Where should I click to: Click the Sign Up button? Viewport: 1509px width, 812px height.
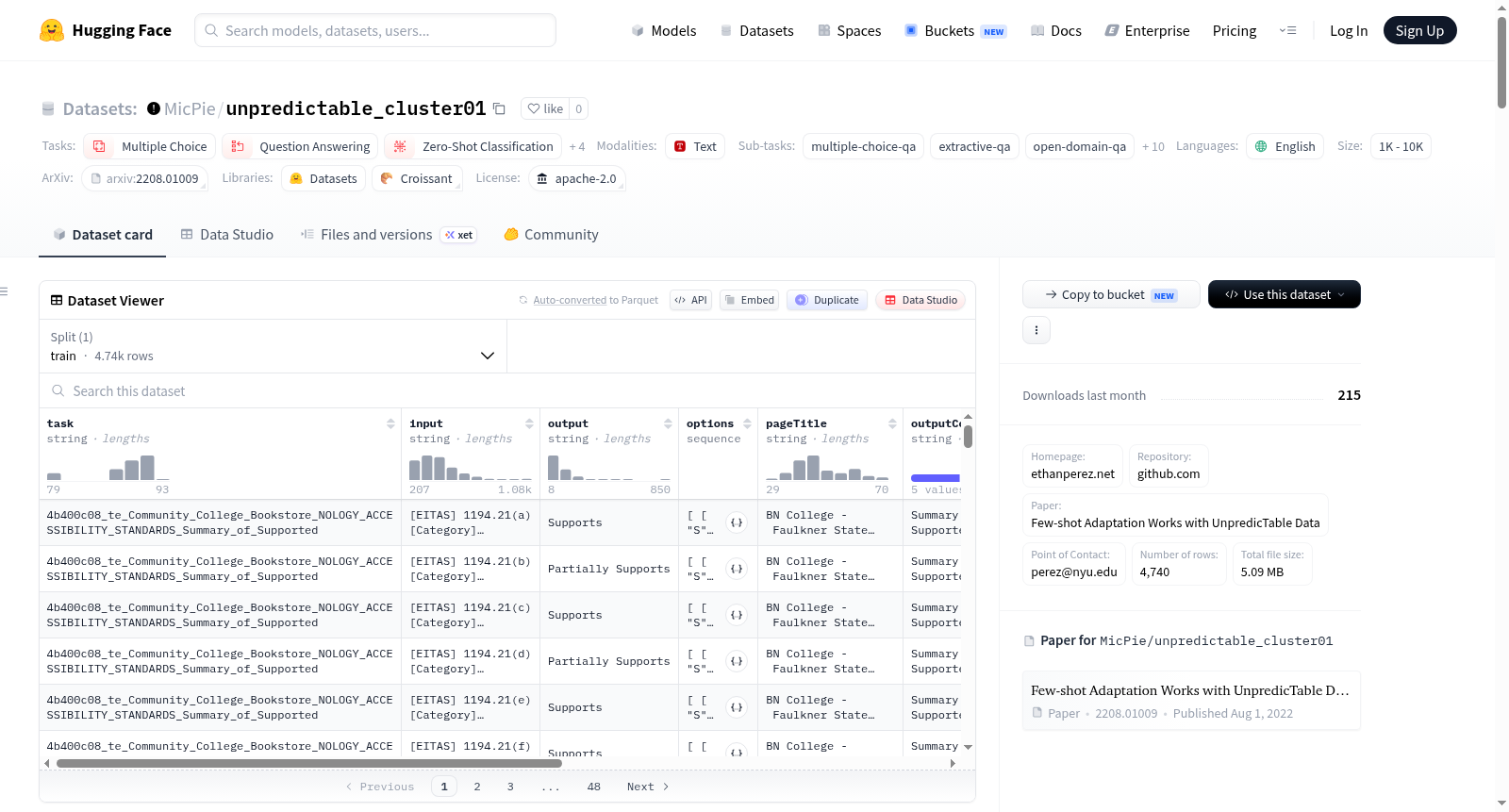pyautogui.click(x=1419, y=30)
